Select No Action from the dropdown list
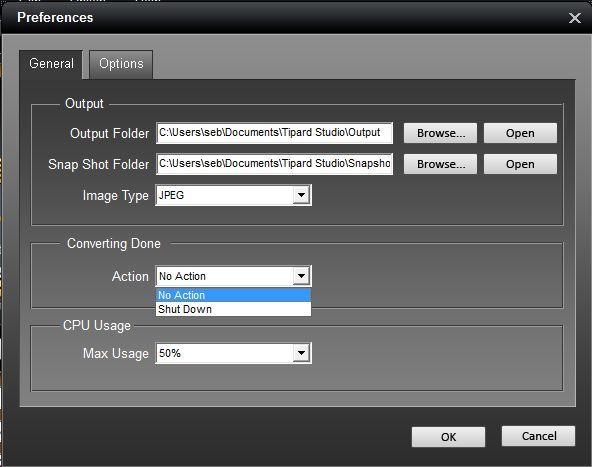The image size is (592, 467). click(233, 295)
